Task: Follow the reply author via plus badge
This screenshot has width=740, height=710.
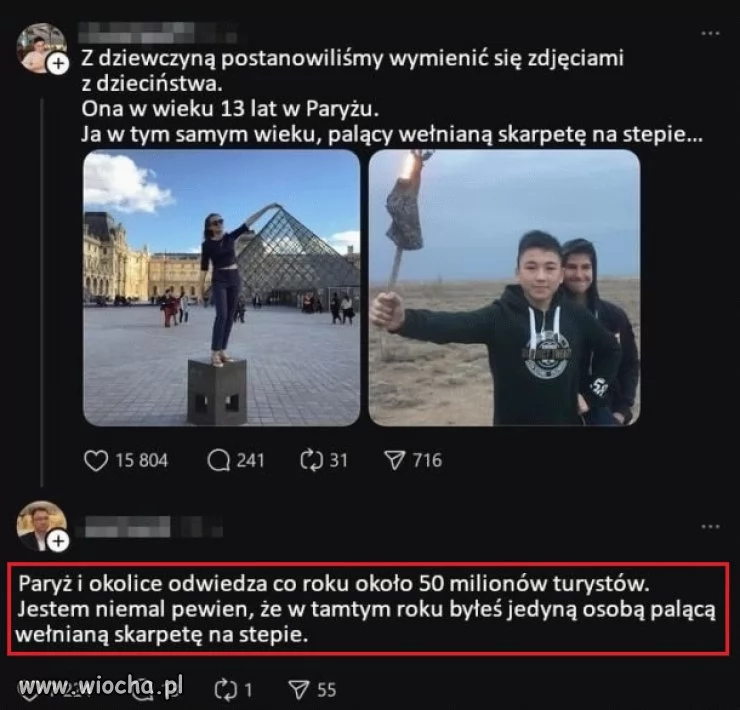Action: coord(59,541)
